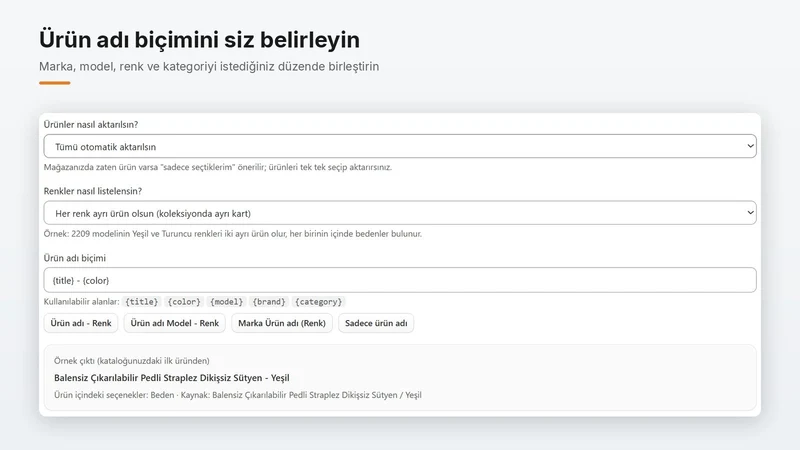Open the 'Her renk ayrı ürün olsun' dropdown
Image resolution: width=800 pixels, height=450 pixels.
click(x=400, y=213)
